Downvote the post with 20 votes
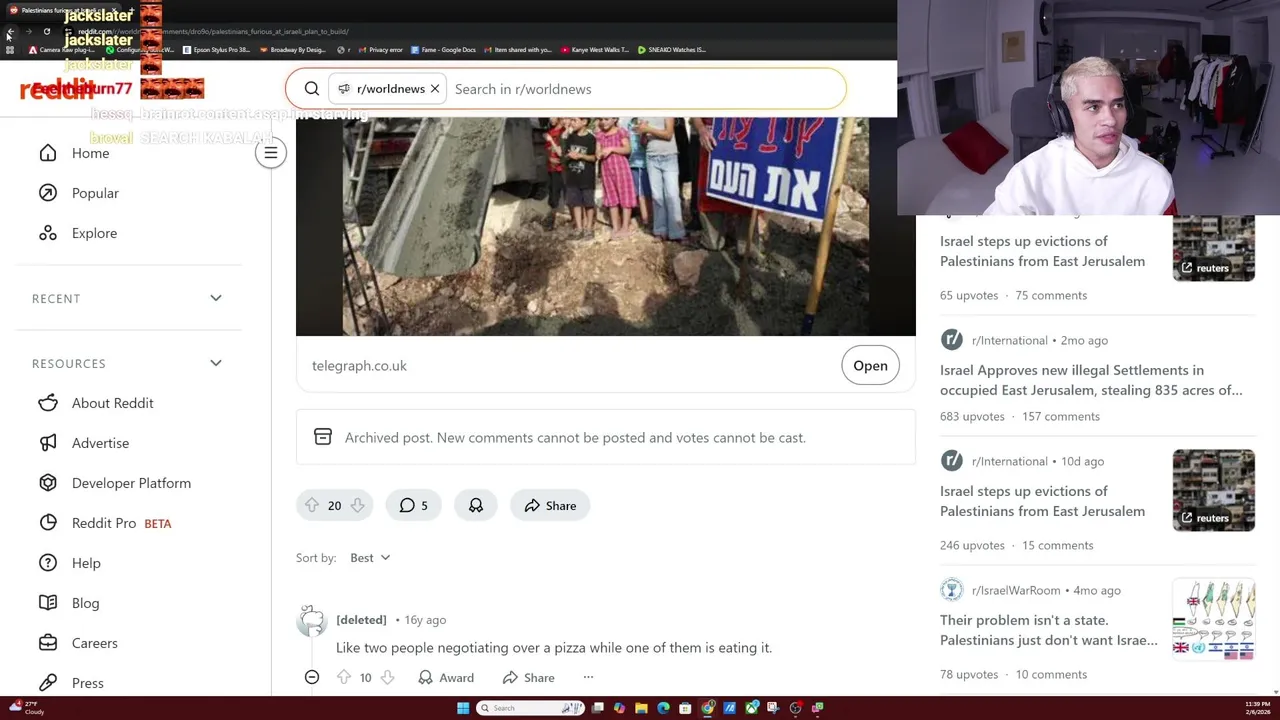 [357, 506]
